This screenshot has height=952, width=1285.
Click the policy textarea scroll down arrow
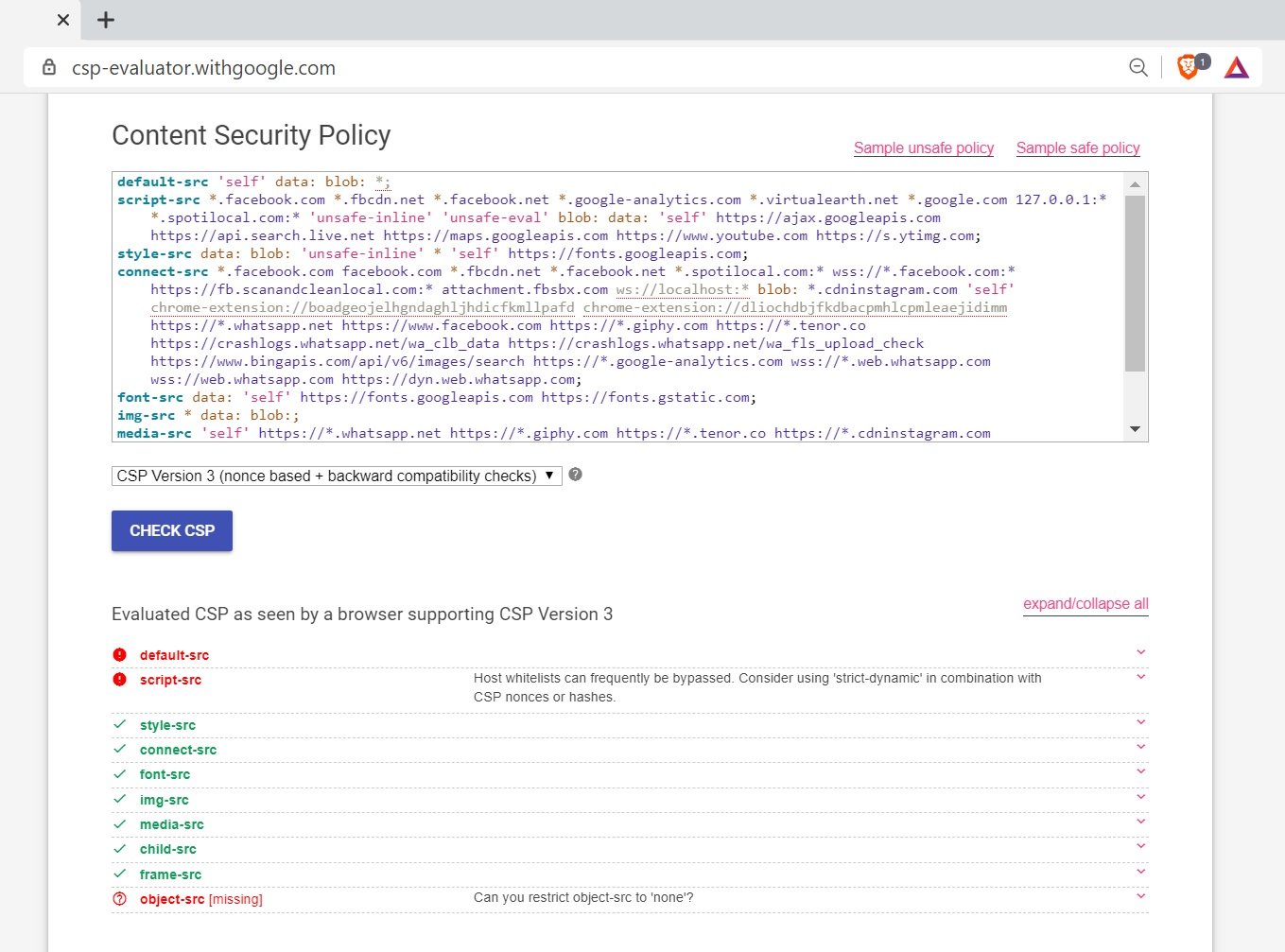(1136, 430)
